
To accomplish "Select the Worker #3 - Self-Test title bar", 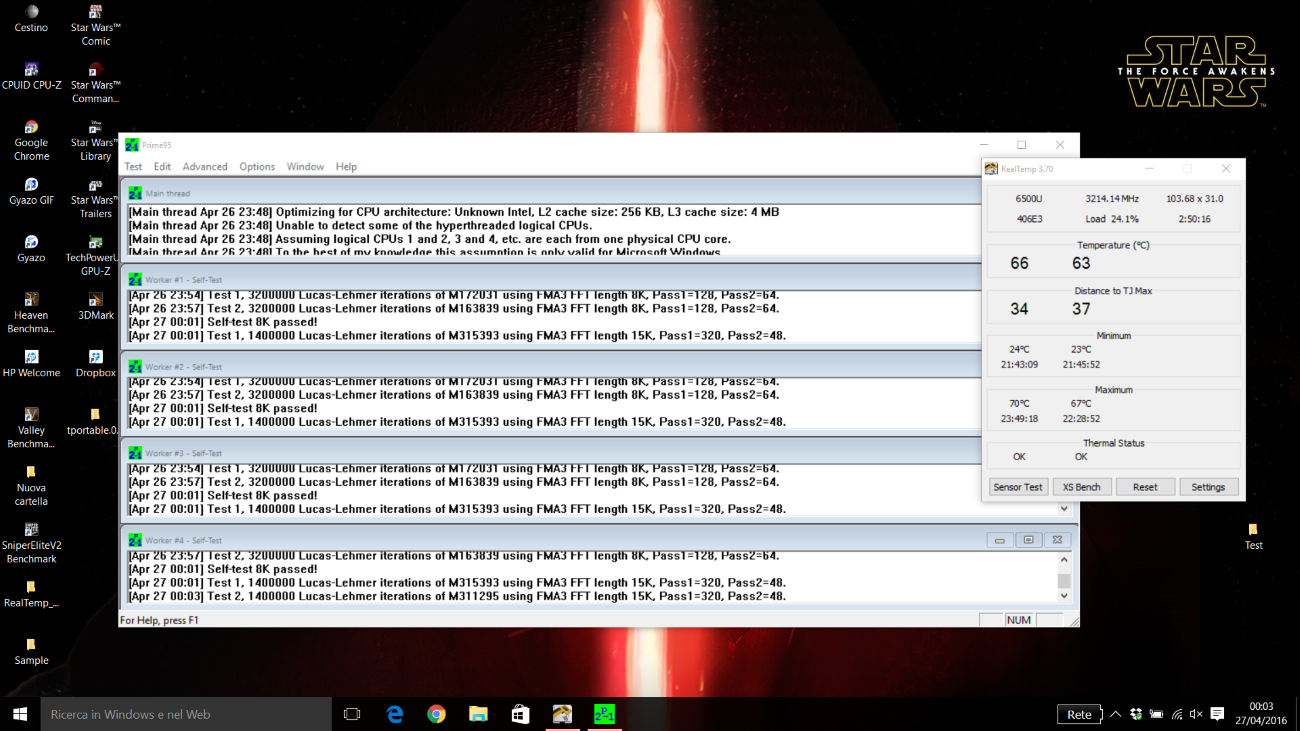I will coord(549,453).
